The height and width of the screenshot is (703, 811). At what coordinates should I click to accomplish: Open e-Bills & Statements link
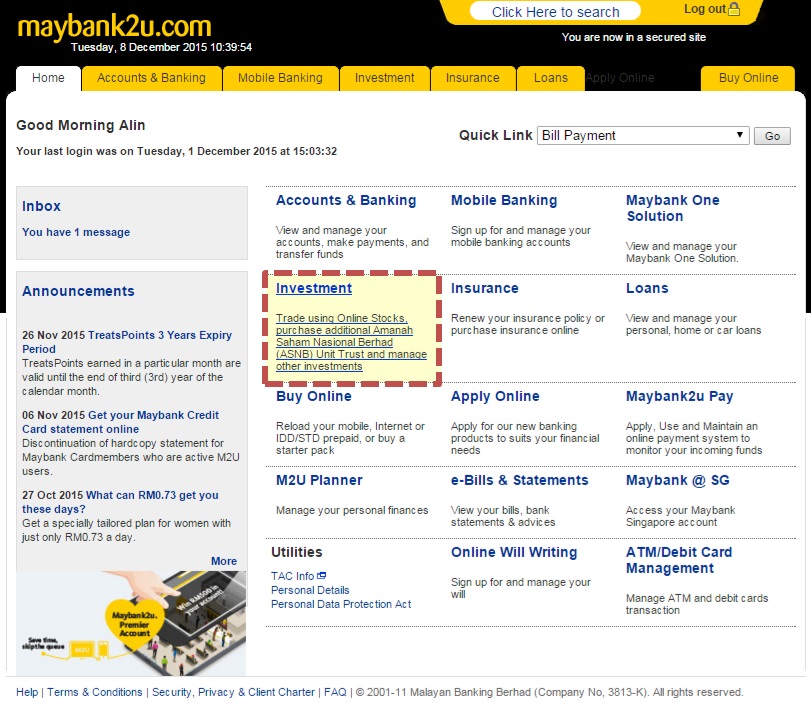click(520, 480)
